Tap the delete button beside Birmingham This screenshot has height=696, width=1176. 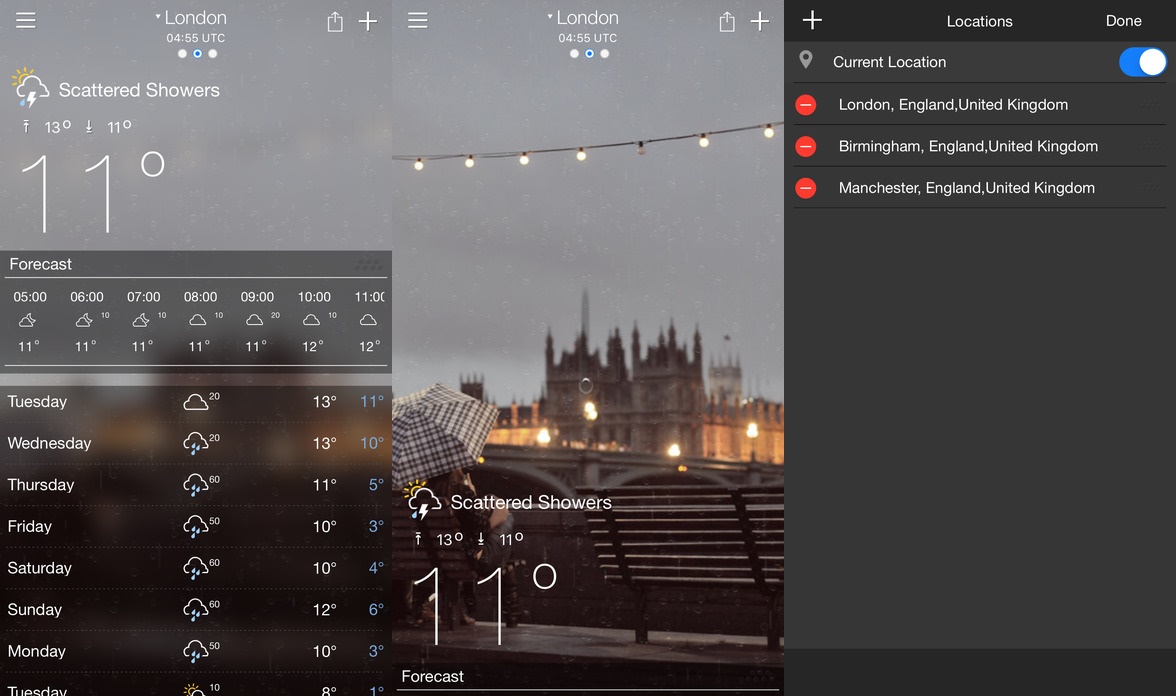pos(806,146)
